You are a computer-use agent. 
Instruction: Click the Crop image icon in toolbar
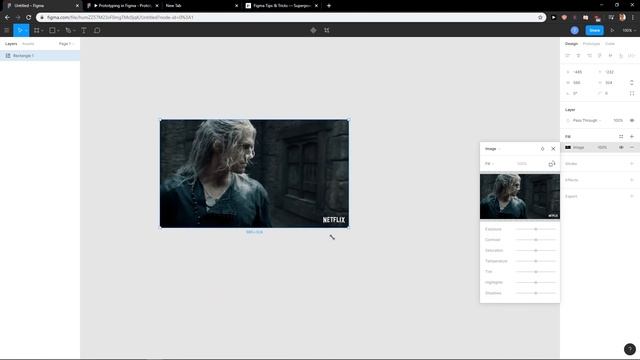pos(327,30)
